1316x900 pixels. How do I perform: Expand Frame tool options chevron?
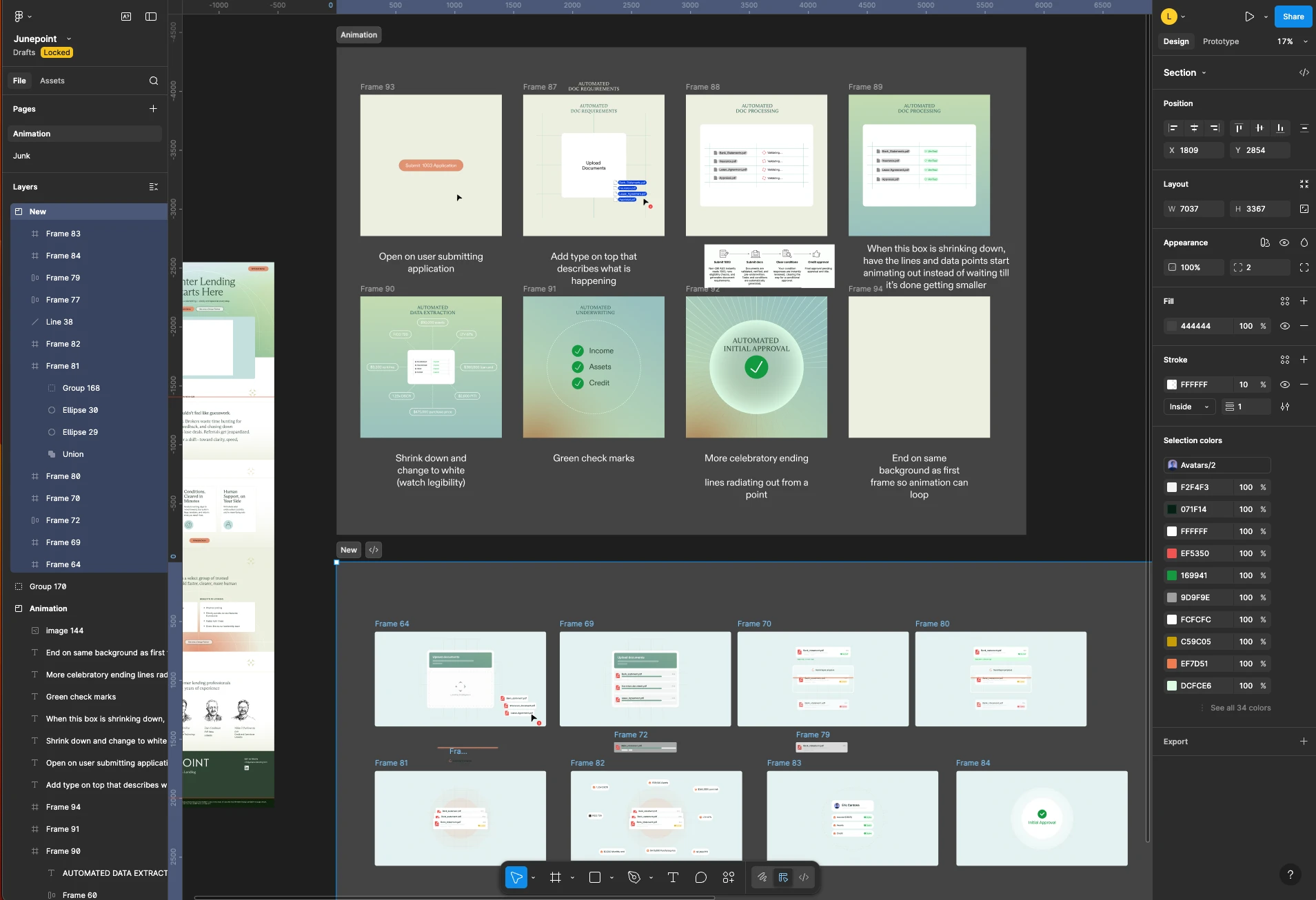pos(573,878)
